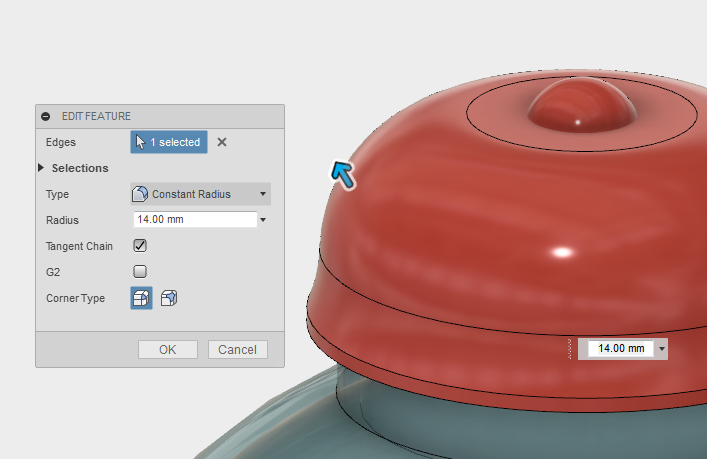Image resolution: width=707 pixels, height=459 pixels.
Task: Grab the dotted handle beside on-canvas radius
Action: 570,349
